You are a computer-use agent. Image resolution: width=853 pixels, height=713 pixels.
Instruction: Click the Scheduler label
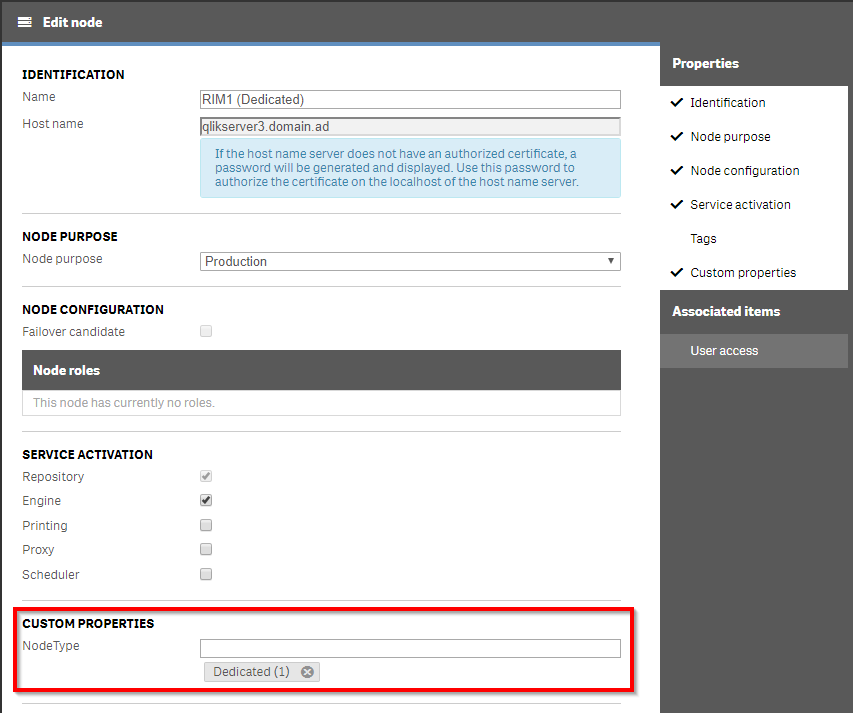[x=51, y=574]
